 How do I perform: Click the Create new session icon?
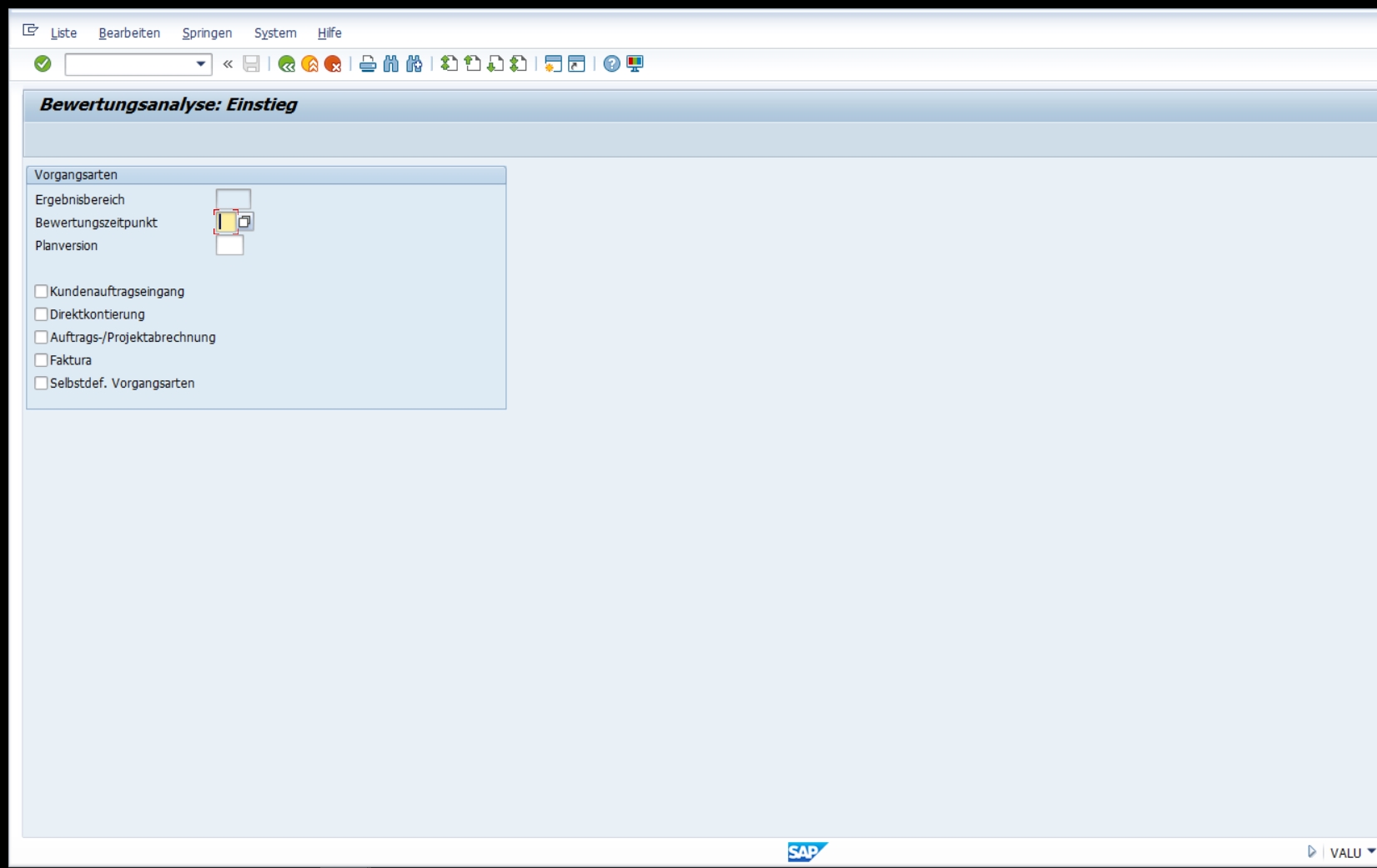click(x=552, y=64)
